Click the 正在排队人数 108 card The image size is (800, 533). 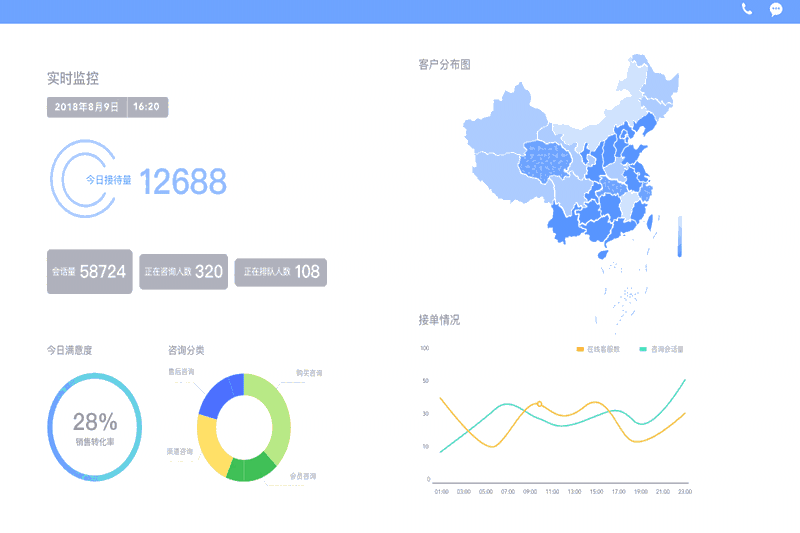(x=281, y=272)
